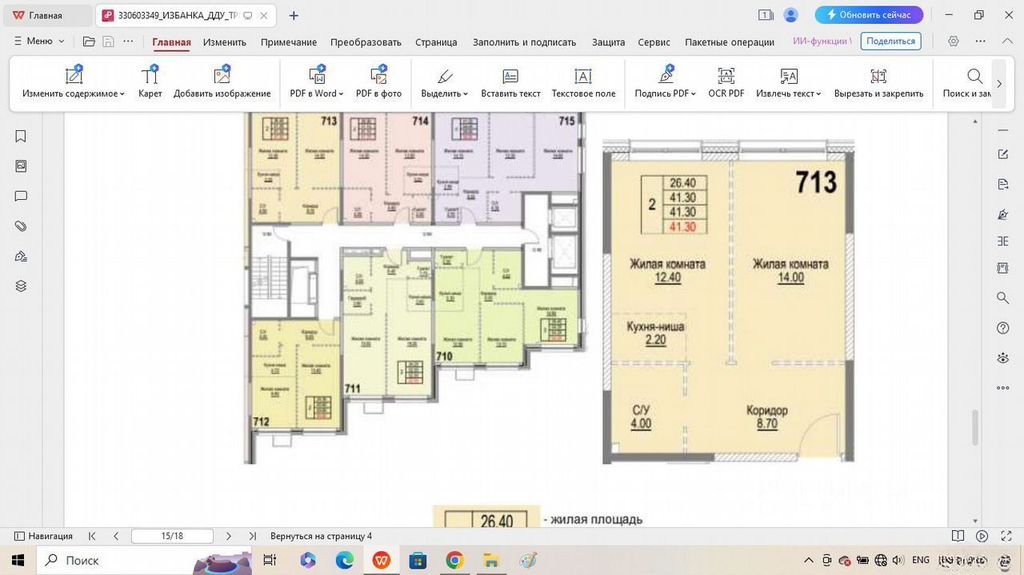Open the Преобразовать tab

tap(366, 42)
